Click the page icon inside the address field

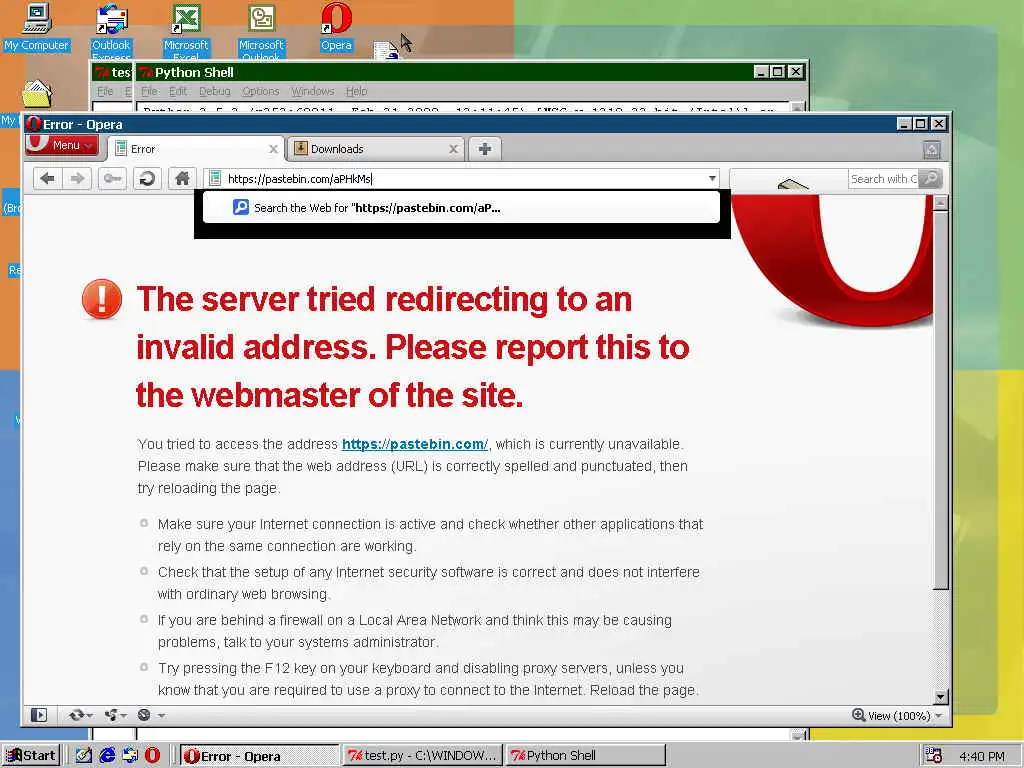[x=215, y=178]
